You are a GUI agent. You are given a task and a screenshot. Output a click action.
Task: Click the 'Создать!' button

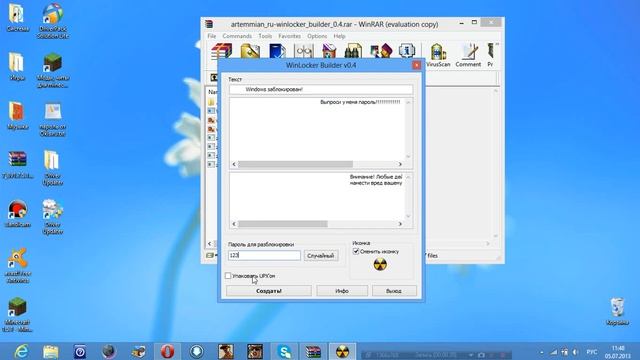pyautogui.click(x=269, y=291)
